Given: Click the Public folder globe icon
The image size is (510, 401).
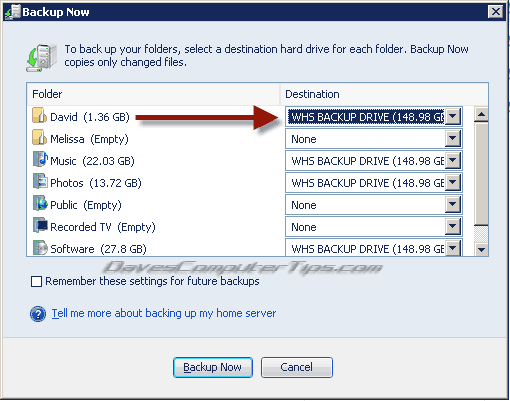Looking at the screenshot, I should tap(40, 203).
